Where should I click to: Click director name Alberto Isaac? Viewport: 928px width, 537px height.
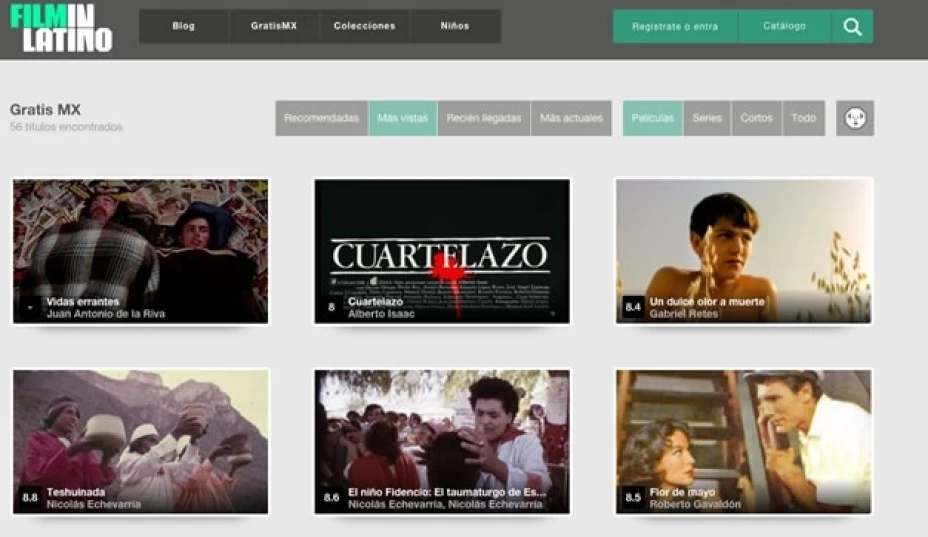(x=381, y=314)
